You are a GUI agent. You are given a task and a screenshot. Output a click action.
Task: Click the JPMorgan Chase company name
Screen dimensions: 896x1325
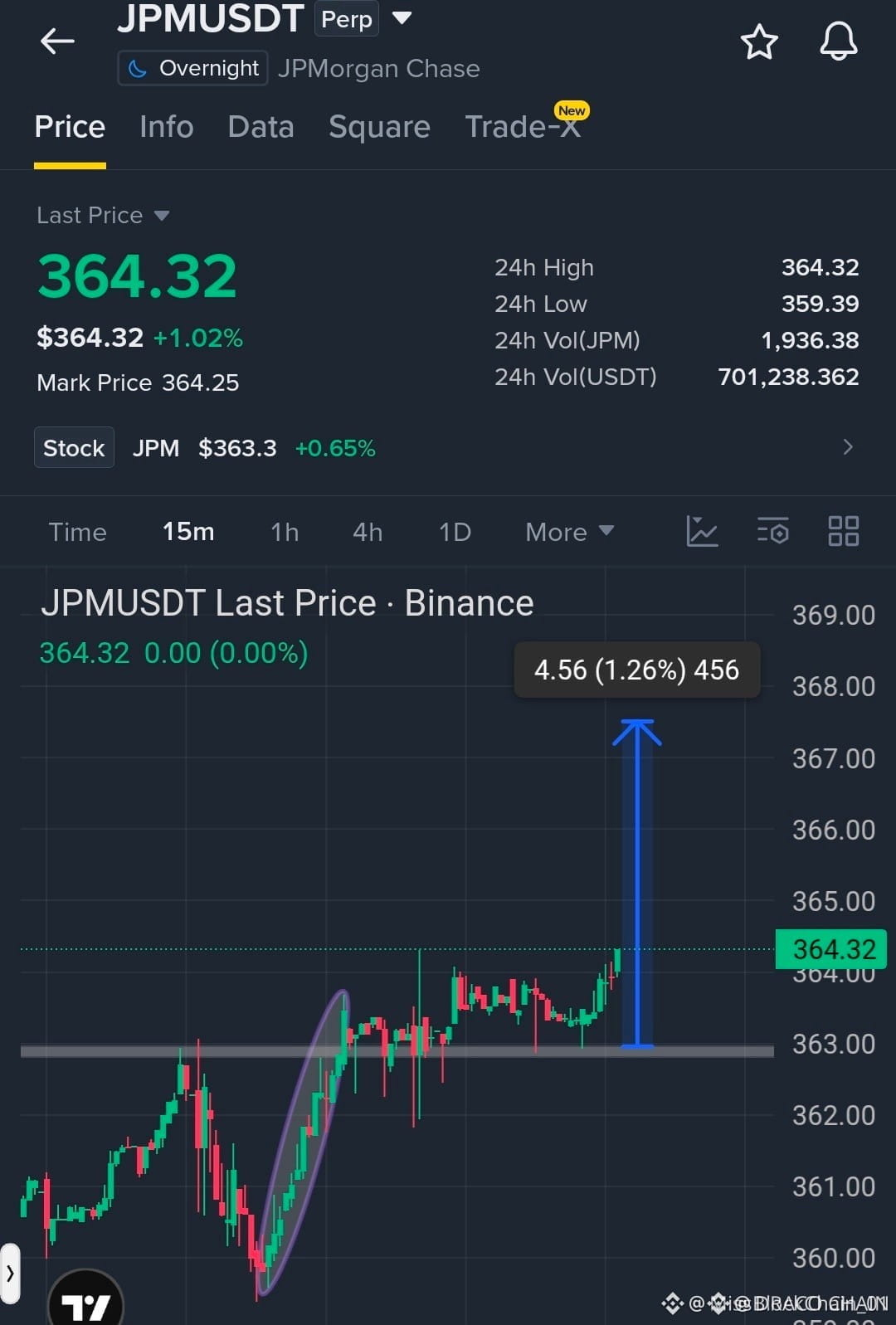pos(378,68)
